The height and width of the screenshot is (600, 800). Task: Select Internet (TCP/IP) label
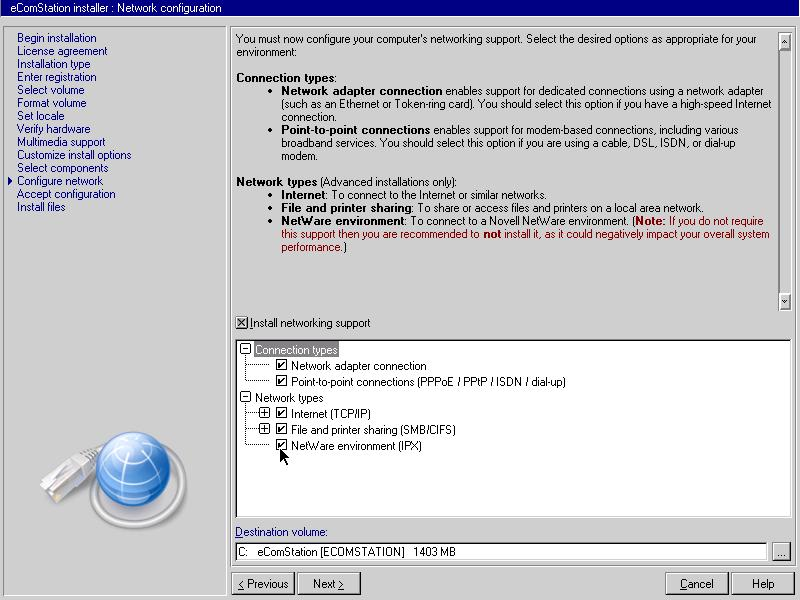point(331,414)
